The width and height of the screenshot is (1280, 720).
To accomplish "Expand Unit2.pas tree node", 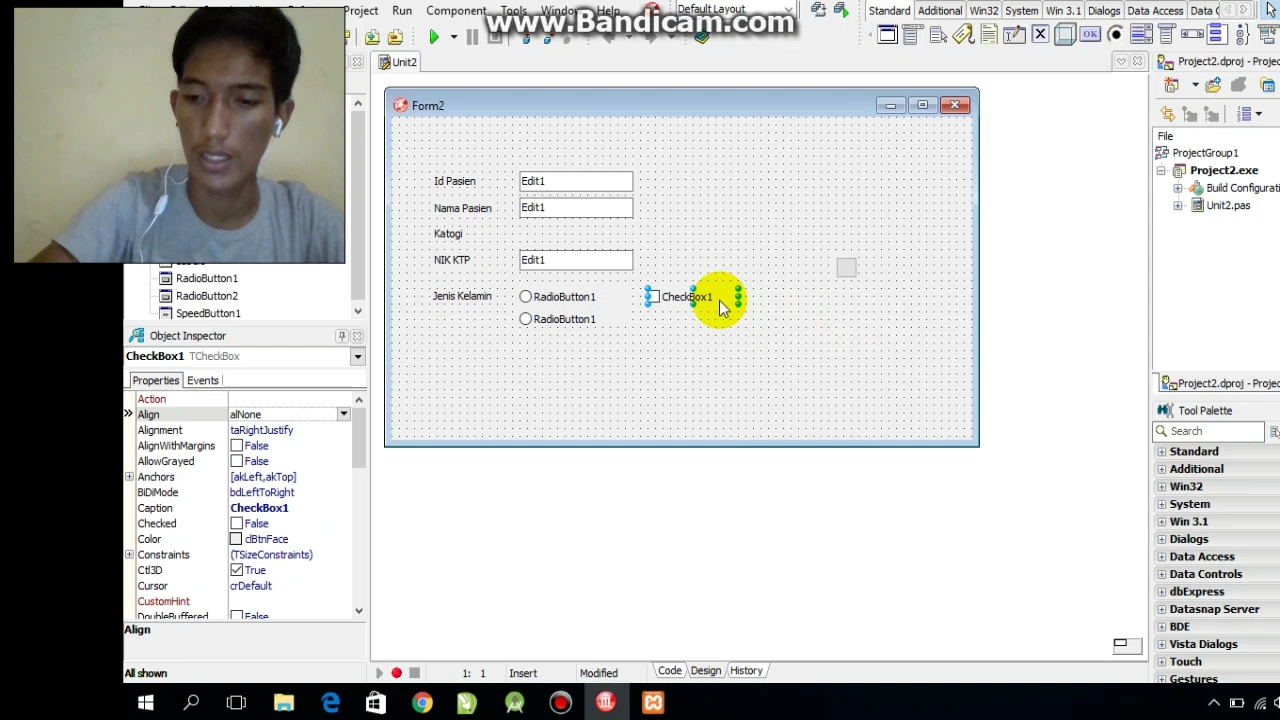I will pos(1178,205).
